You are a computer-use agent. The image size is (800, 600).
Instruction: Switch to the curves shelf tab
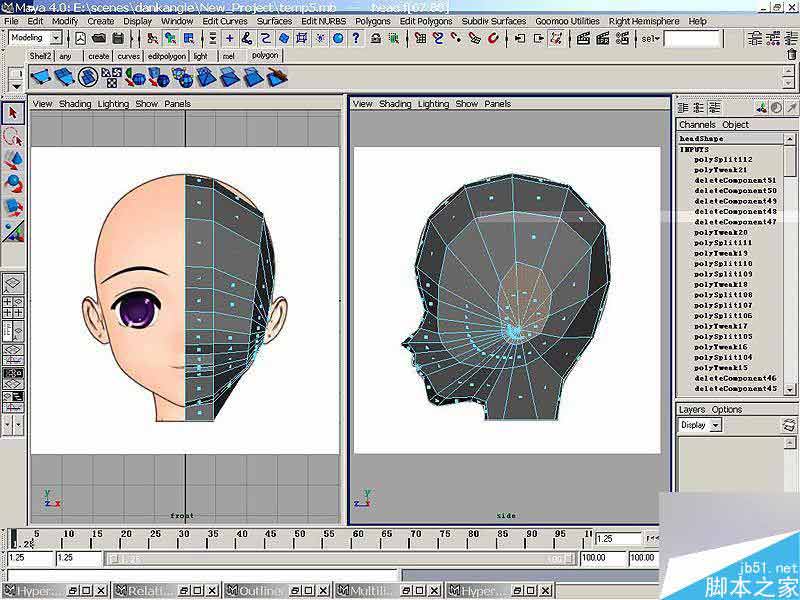pyautogui.click(x=129, y=56)
